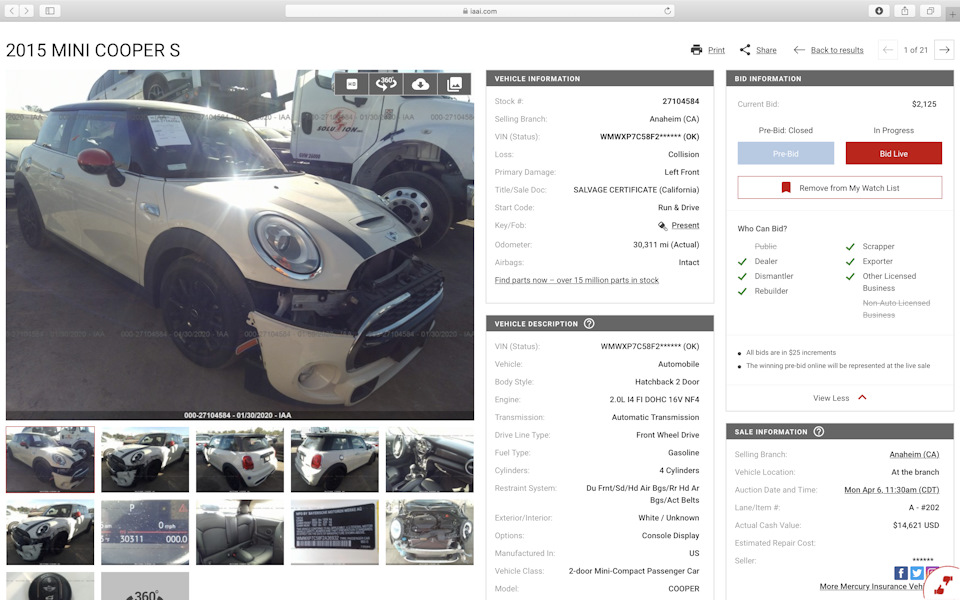Open Anaheim (CA) selling branch link
This screenshot has height=600, width=960.
914,454
